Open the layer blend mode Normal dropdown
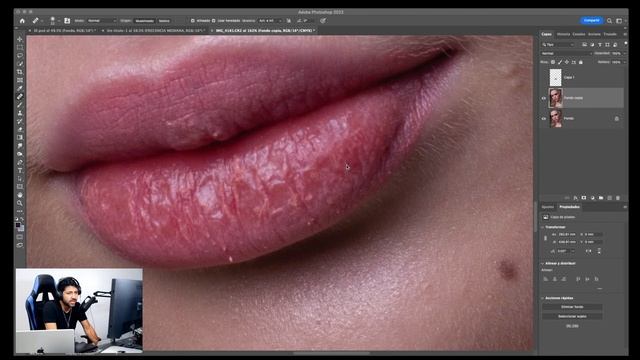 (566, 53)
